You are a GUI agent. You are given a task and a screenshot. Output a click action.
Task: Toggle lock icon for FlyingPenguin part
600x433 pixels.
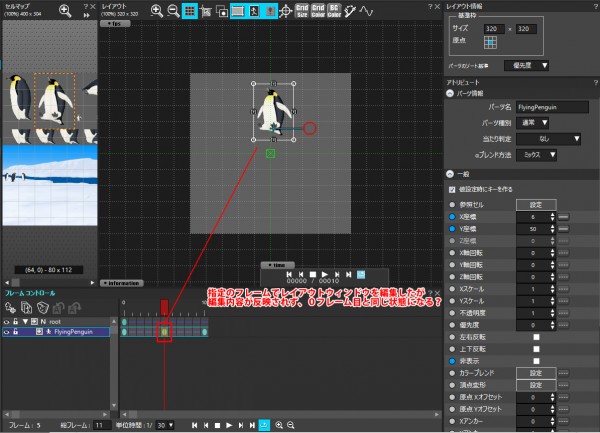(15, 332)
